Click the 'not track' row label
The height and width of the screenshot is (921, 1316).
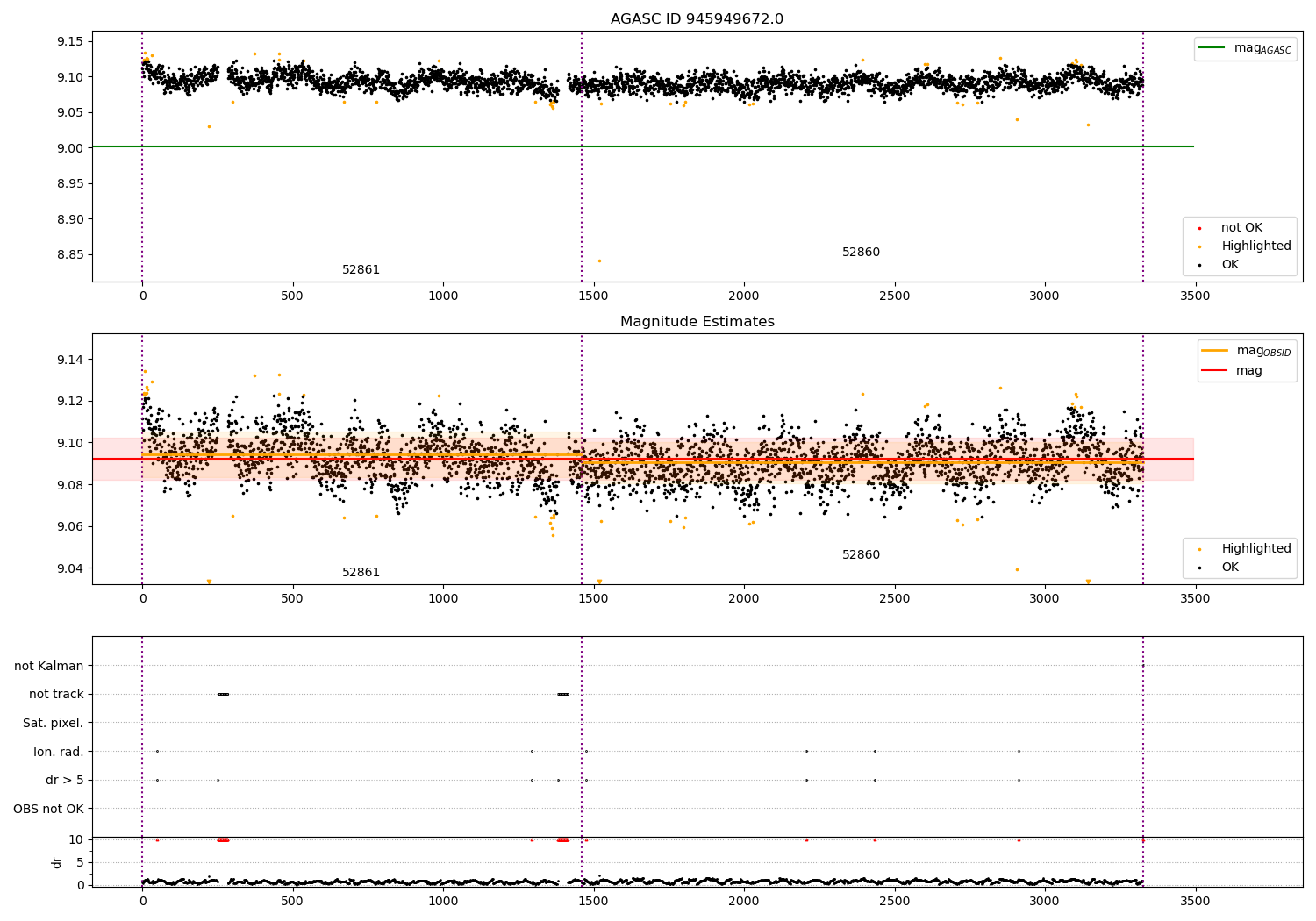56,694
